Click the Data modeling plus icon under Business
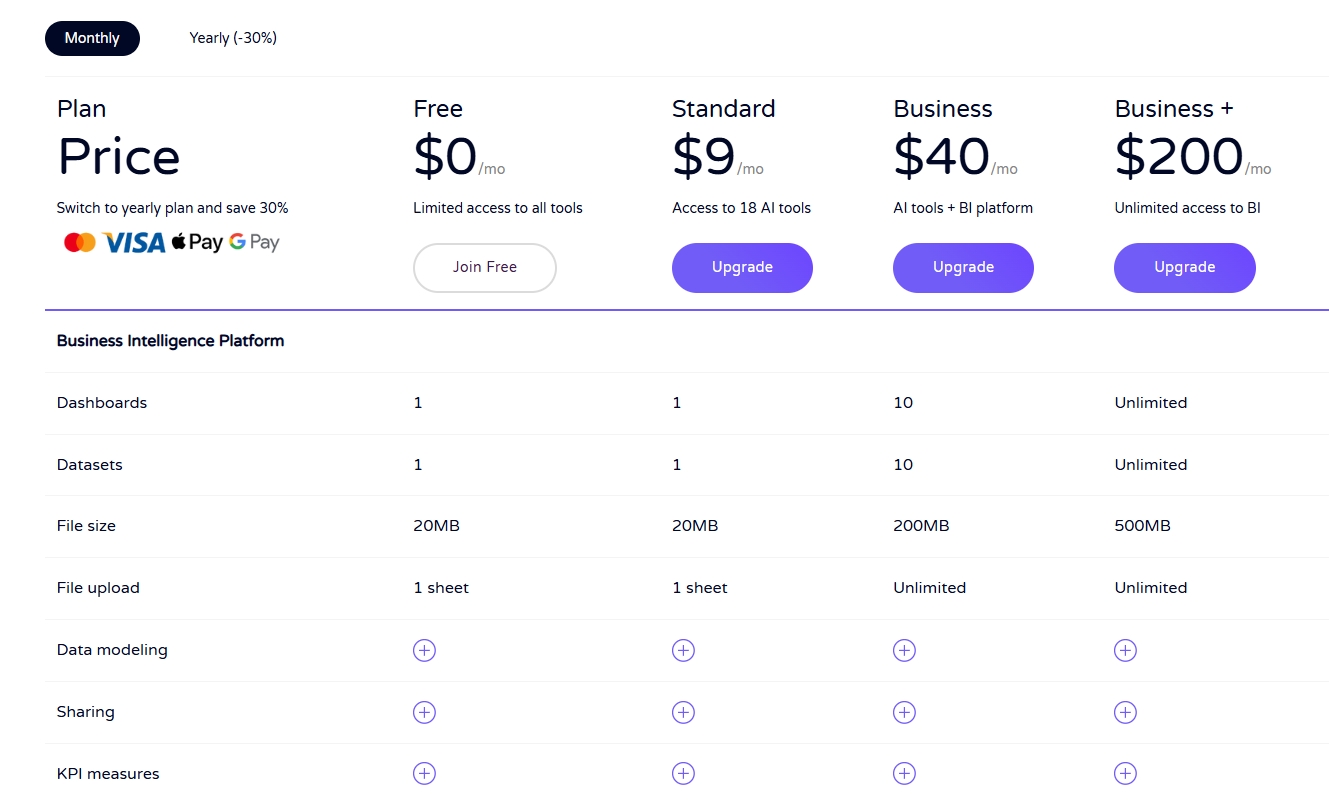The image size is (1329, 802). click(904, 650)
